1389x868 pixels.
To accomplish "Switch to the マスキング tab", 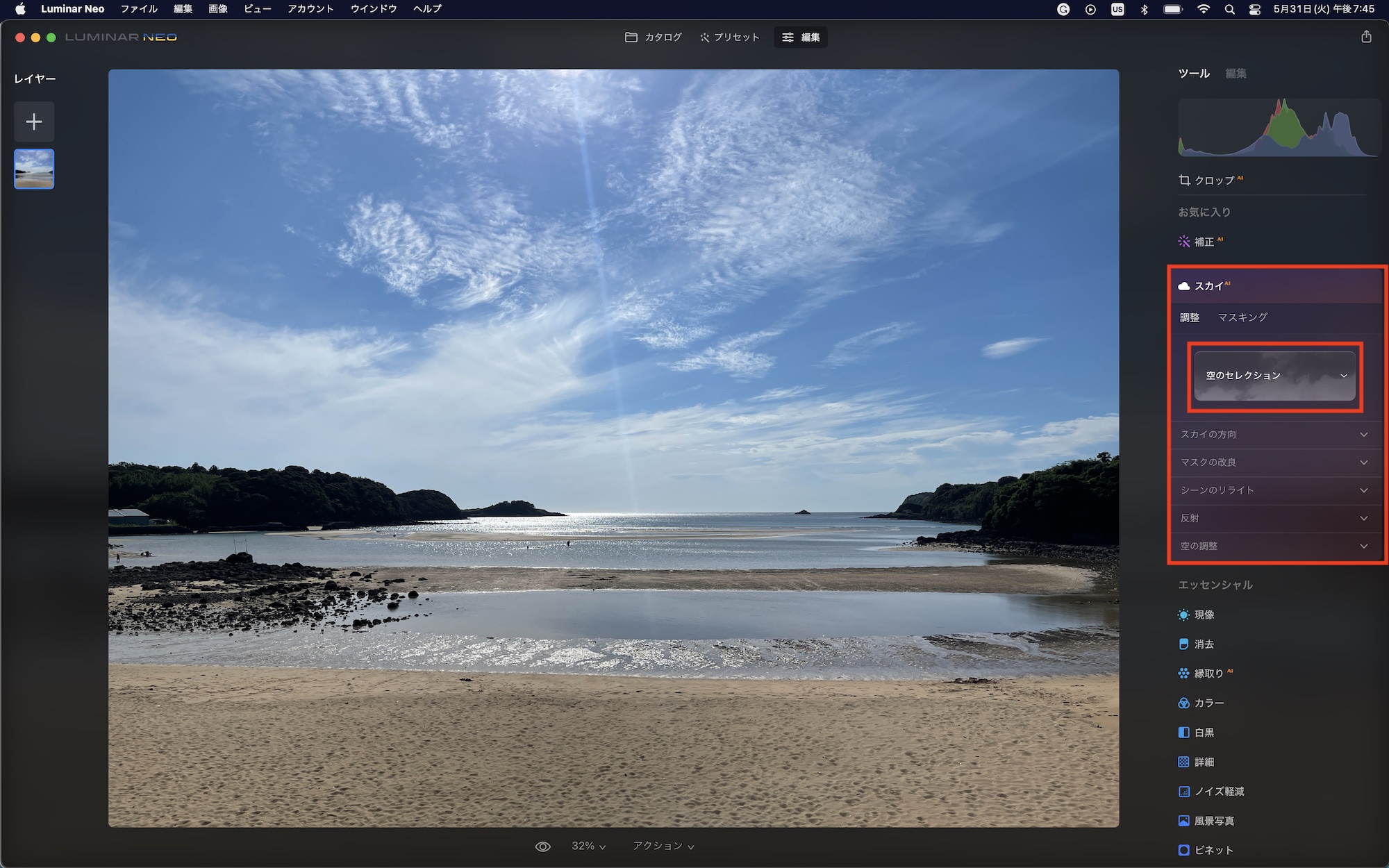I will point(1242,317).
